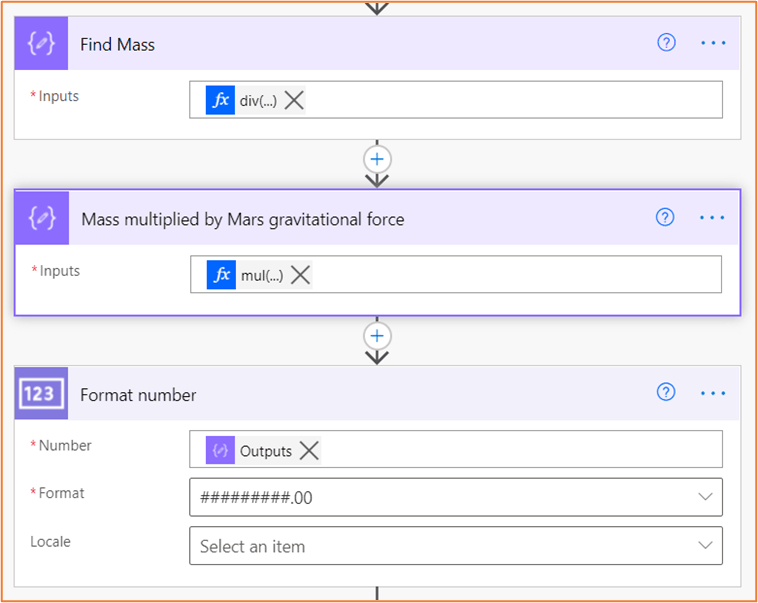Screen dimensions: 758x603
Task: Click the mul(...) fx expression icon
Action: (x=221, y=275)
